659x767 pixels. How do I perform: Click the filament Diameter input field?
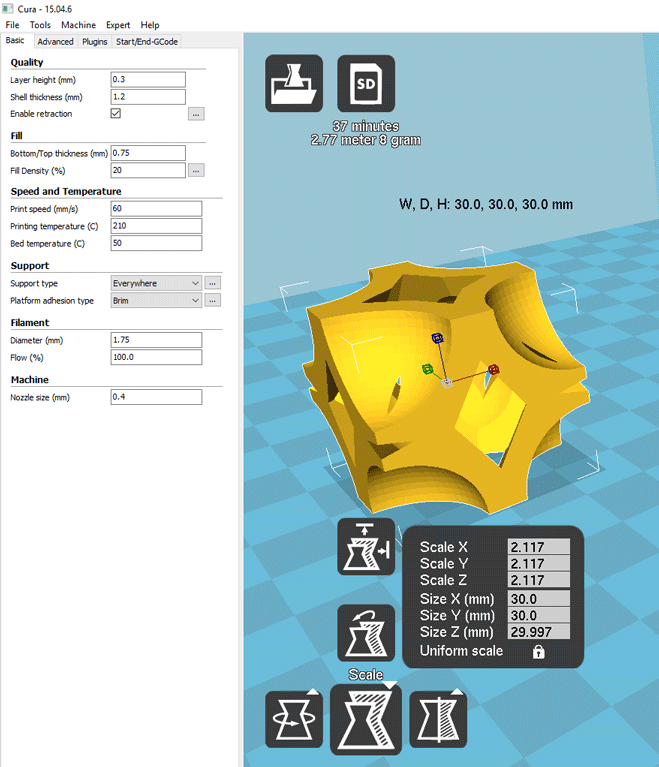(x=156, y=340)
